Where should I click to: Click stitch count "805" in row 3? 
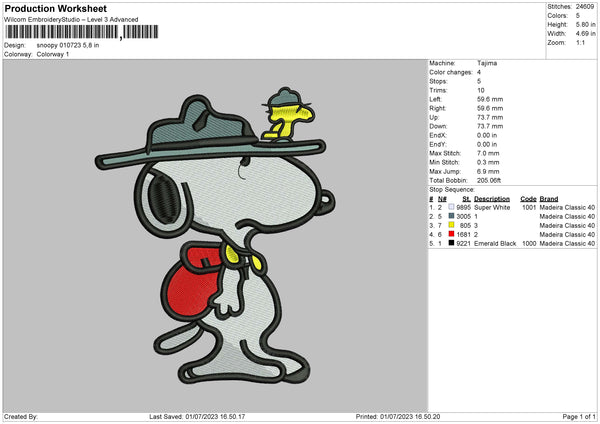[465, 225]
